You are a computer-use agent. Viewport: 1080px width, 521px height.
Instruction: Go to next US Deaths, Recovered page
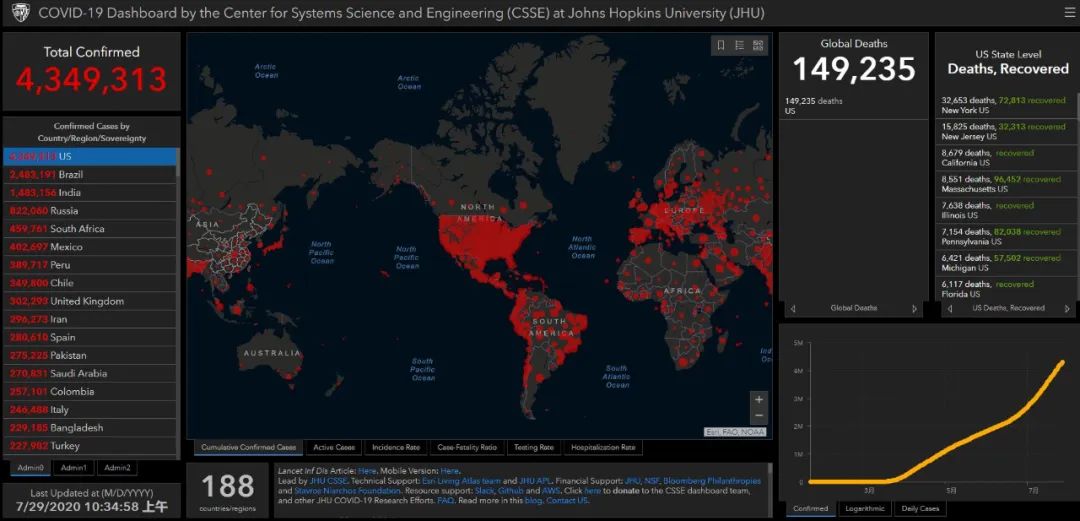pos(1067,309)
